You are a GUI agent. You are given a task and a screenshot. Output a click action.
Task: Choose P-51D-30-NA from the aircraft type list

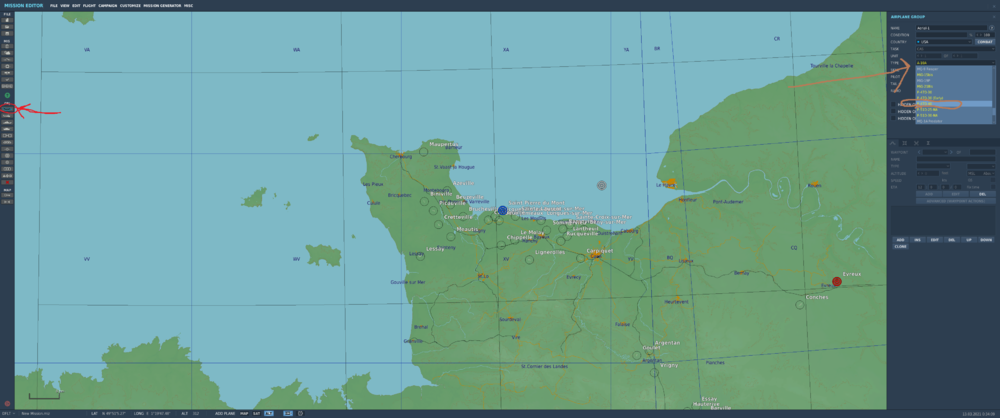[953, 115]
